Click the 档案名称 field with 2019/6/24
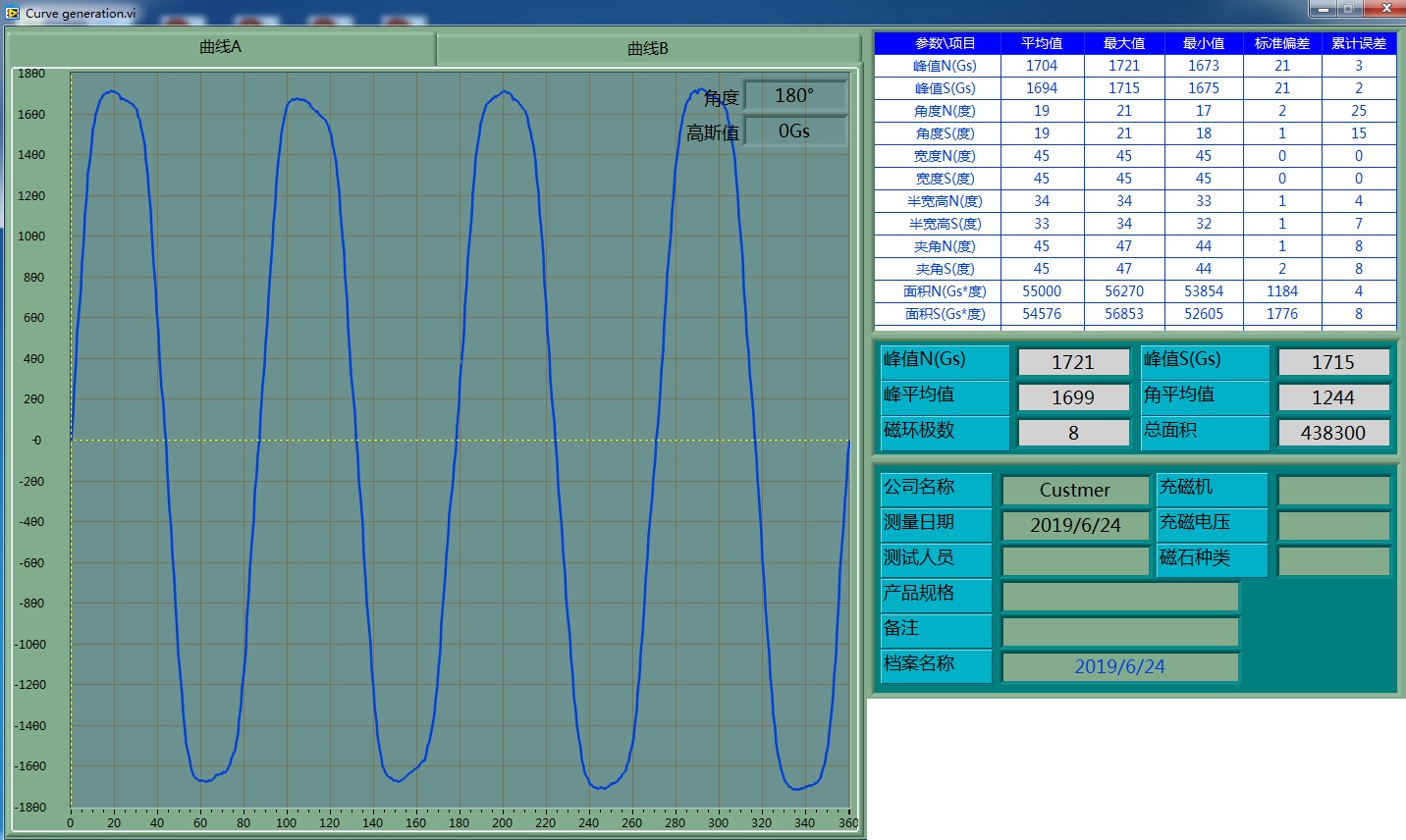Image resolution: width=1406 pixels, height=840 pixels. (1120, 666)
